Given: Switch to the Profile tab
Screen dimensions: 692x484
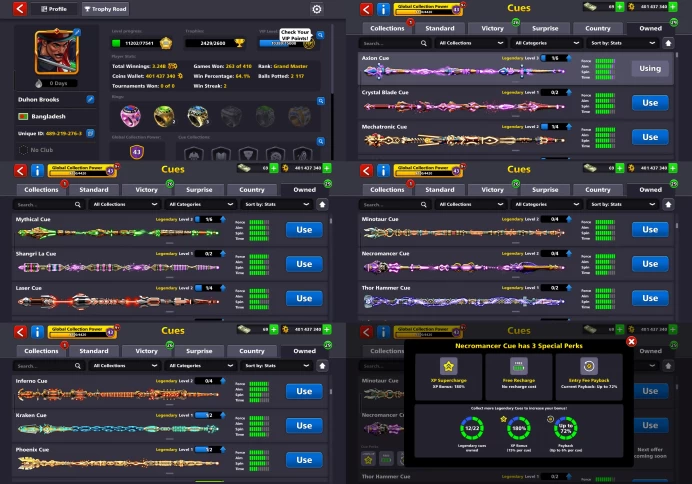Looking at the screenshot, I should coord(53,9).
